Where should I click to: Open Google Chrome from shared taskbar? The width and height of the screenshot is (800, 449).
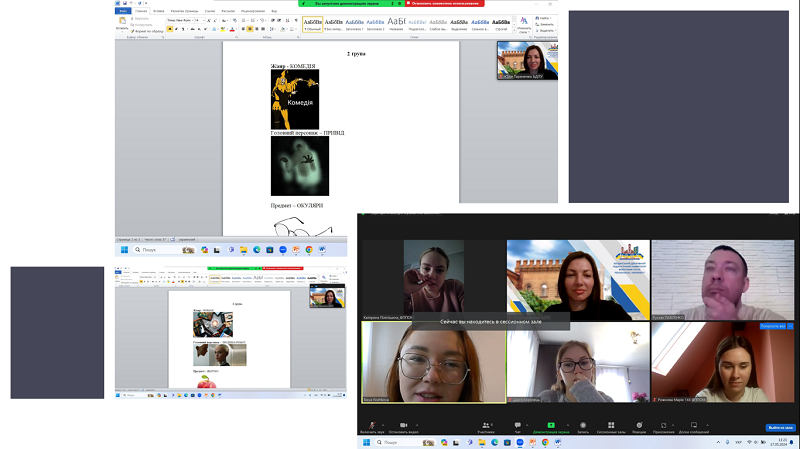coord(309,249)
